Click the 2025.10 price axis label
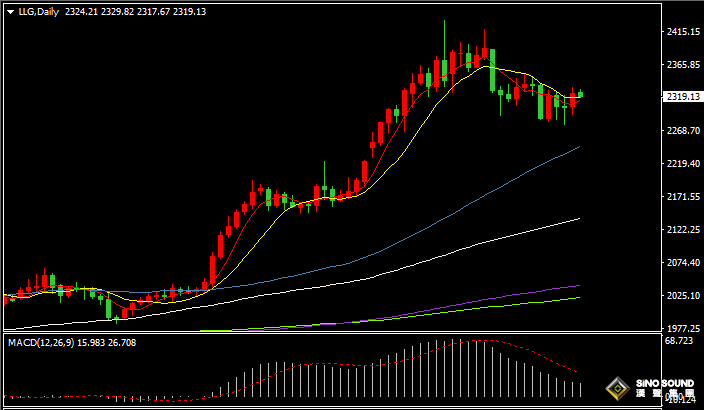Screen dimensions: 704x410 click(x=681, y=295)
